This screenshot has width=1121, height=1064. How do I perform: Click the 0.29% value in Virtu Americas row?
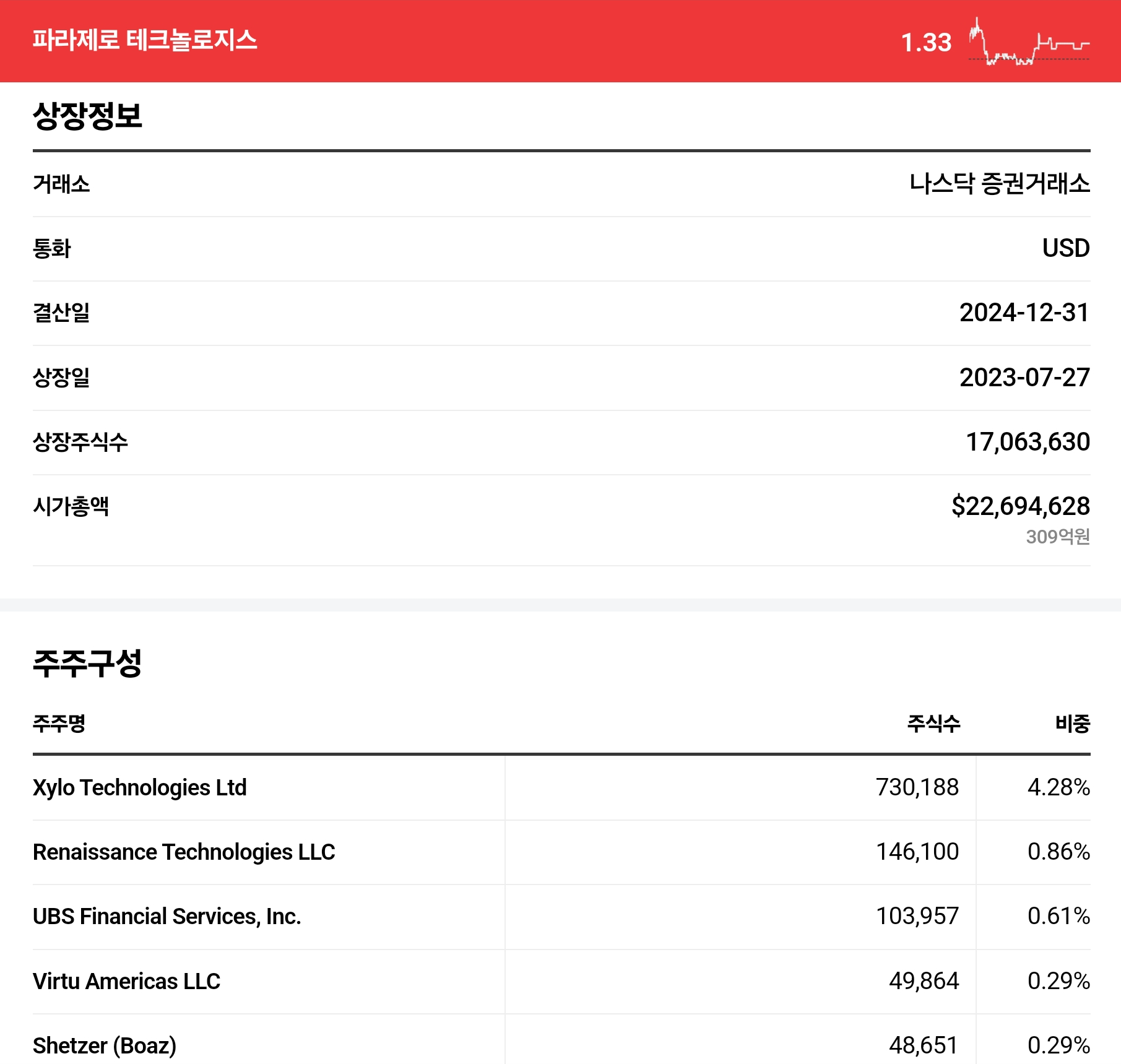[x=1058, y=981]
